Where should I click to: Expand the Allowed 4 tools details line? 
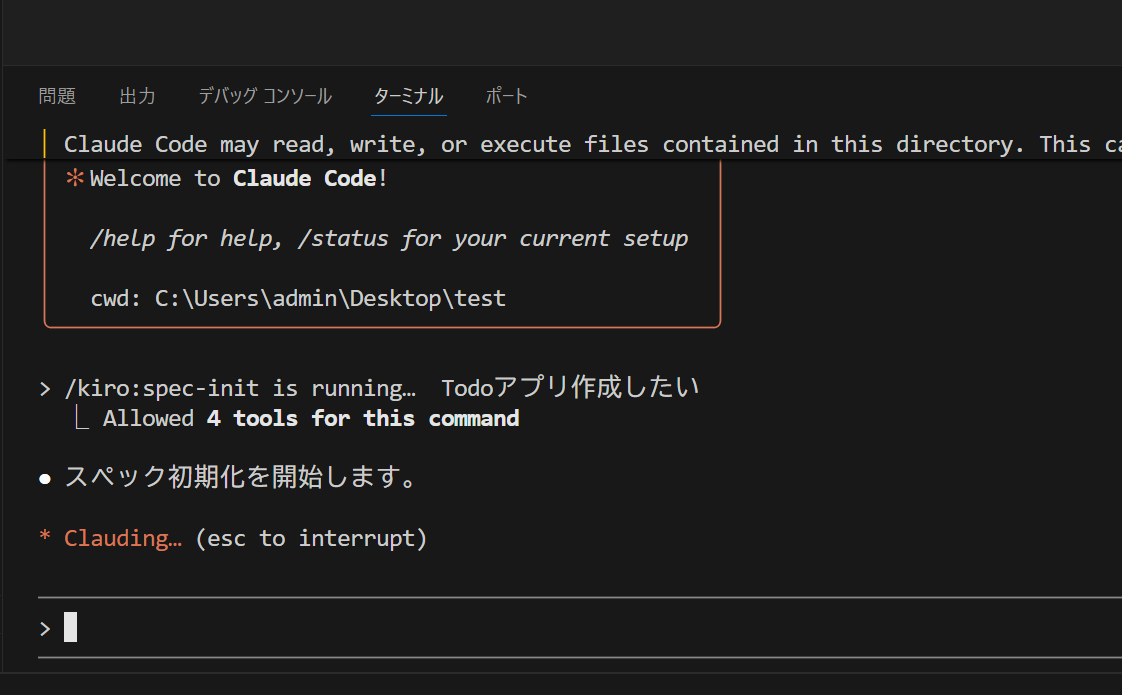(x=310, y=418)
